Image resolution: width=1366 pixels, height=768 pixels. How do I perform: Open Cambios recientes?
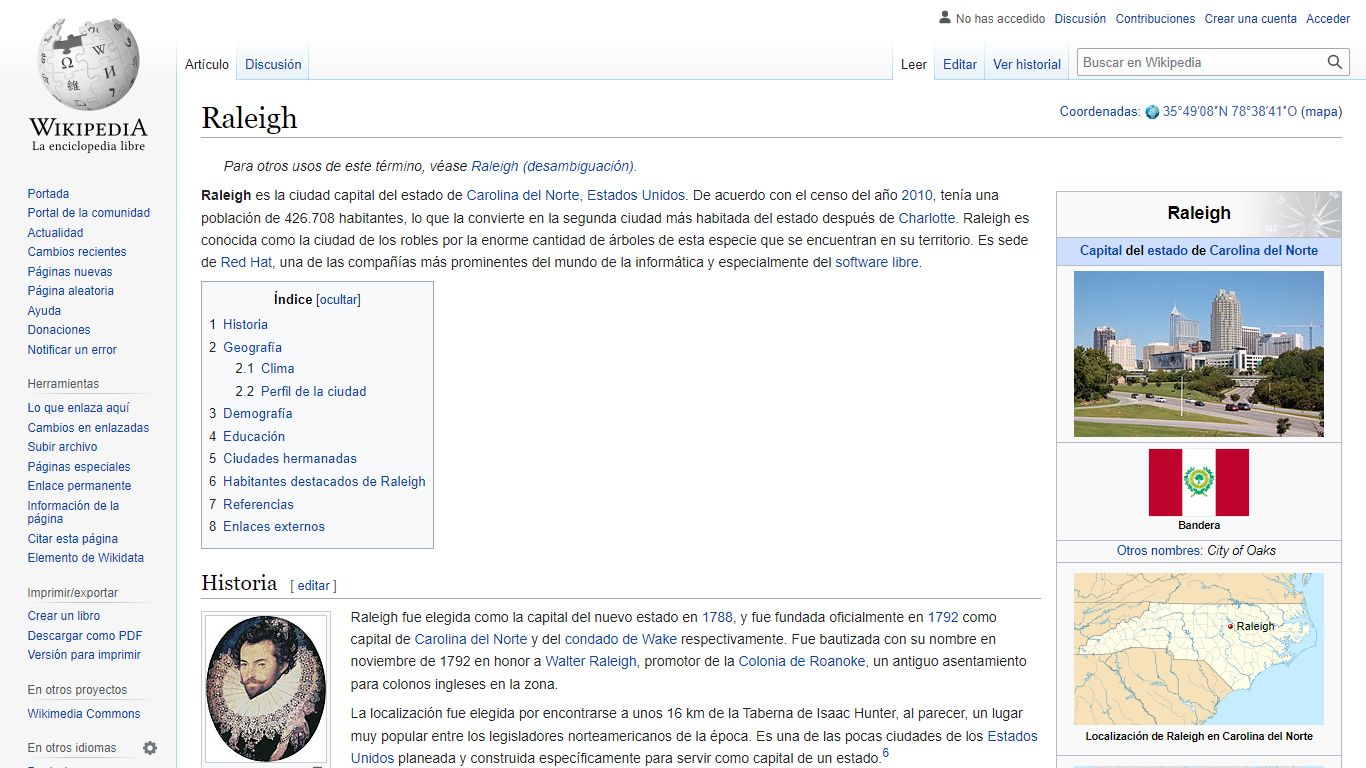[77, 252]
